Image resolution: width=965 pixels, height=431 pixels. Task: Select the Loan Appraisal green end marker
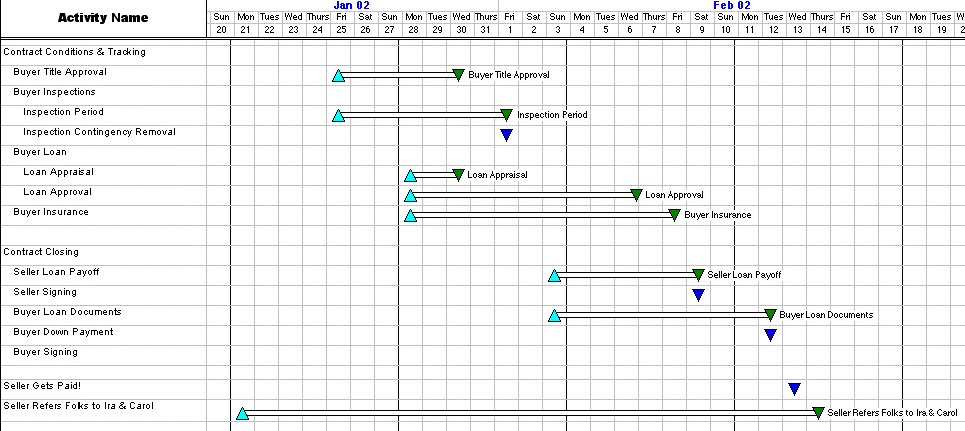tap(458, 175)
